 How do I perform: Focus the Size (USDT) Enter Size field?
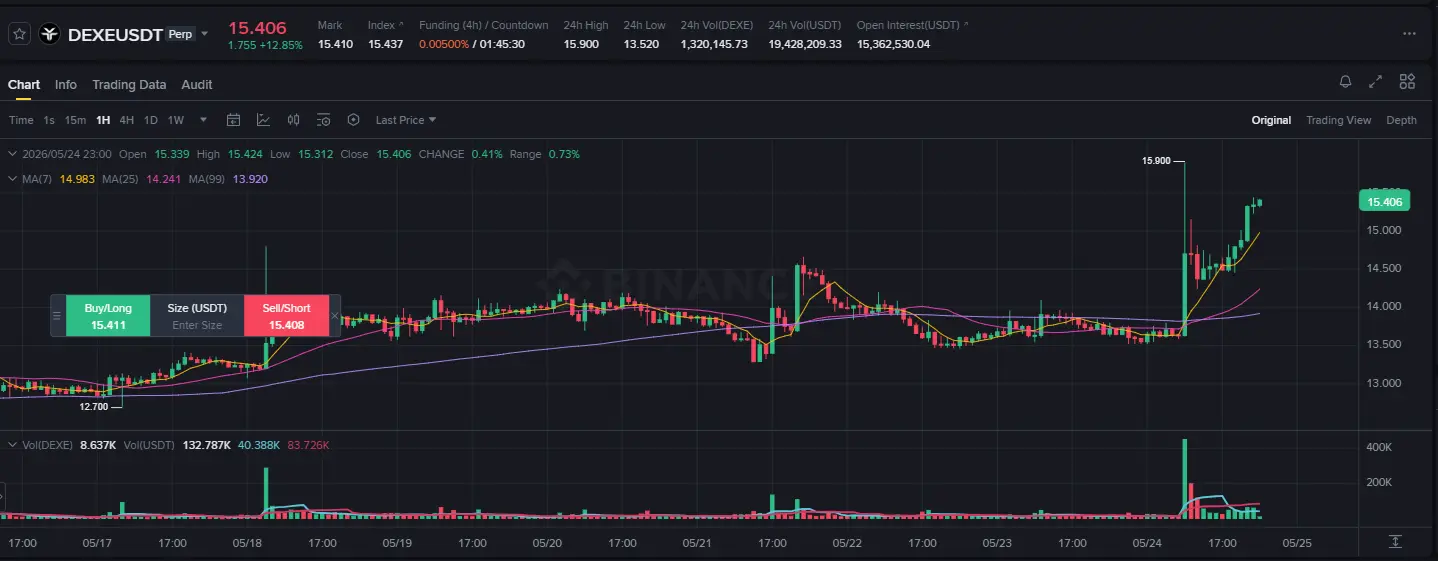pyautogui.click(x=197, y=325)
